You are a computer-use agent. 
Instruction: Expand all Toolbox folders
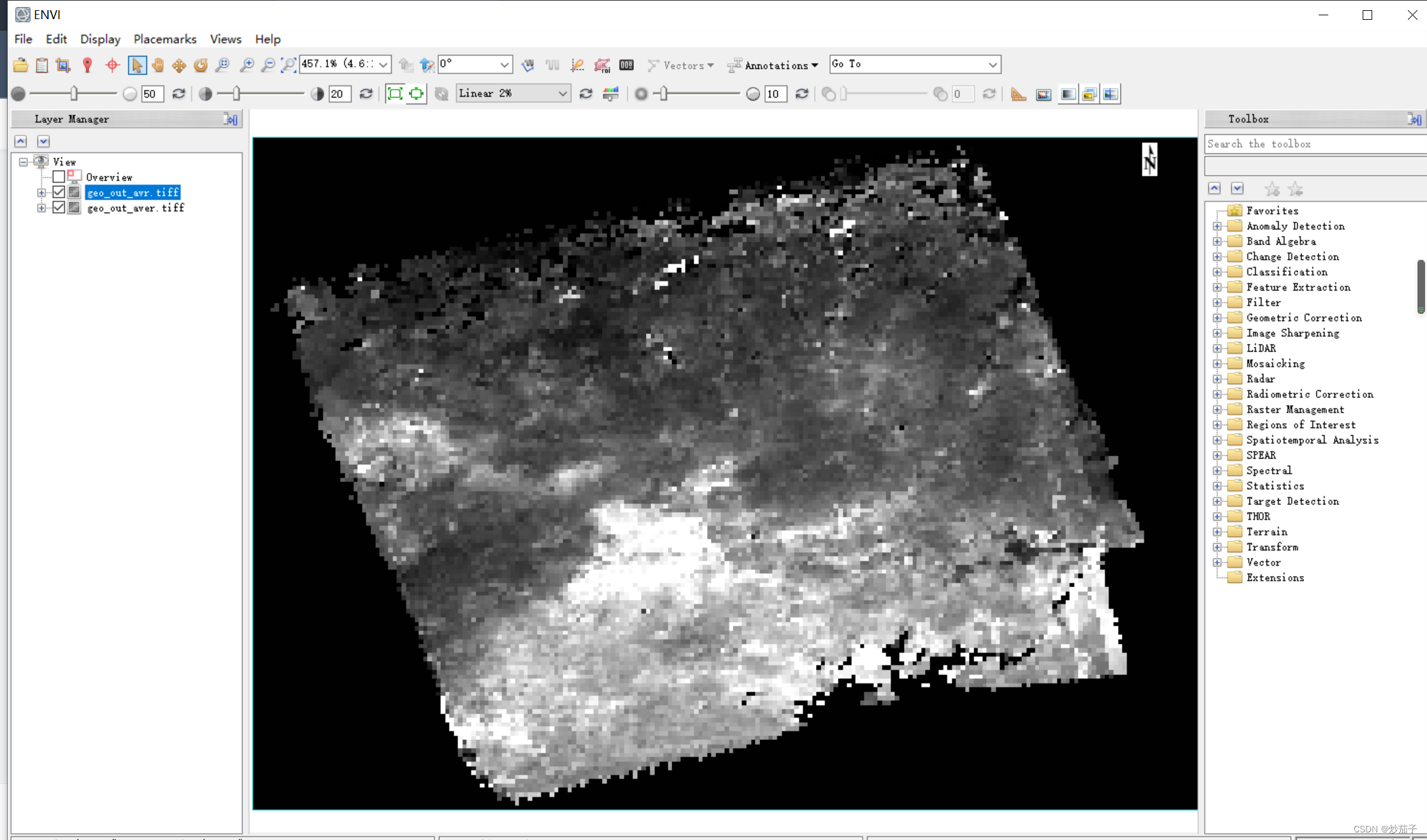[x=1237, y=189]
